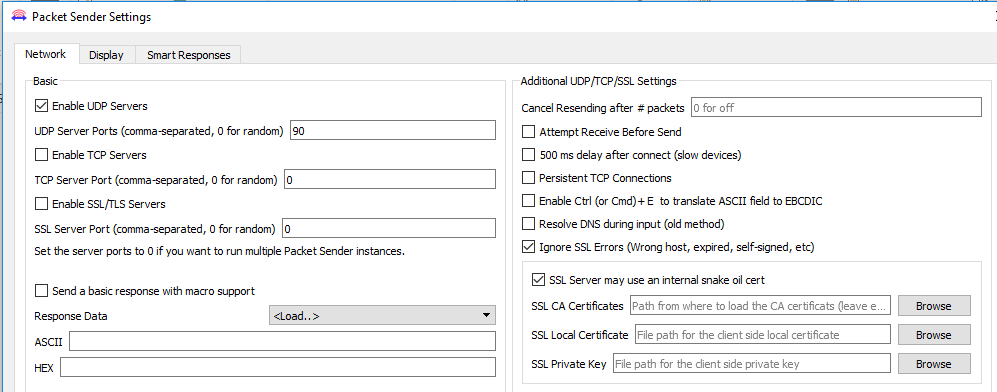Click the HEX response field
The width and height of the screenshot is (997, 392).
[x=278, y=367]
